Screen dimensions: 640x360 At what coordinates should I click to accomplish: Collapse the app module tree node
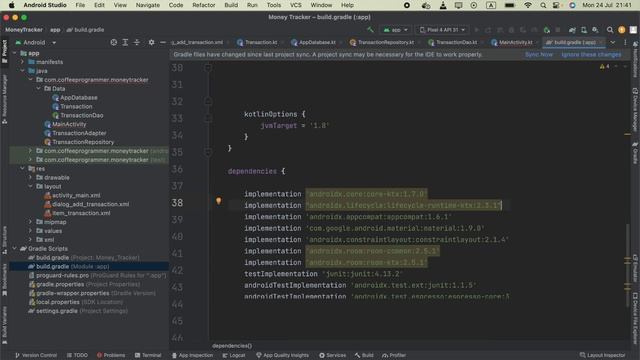(15, 53)
